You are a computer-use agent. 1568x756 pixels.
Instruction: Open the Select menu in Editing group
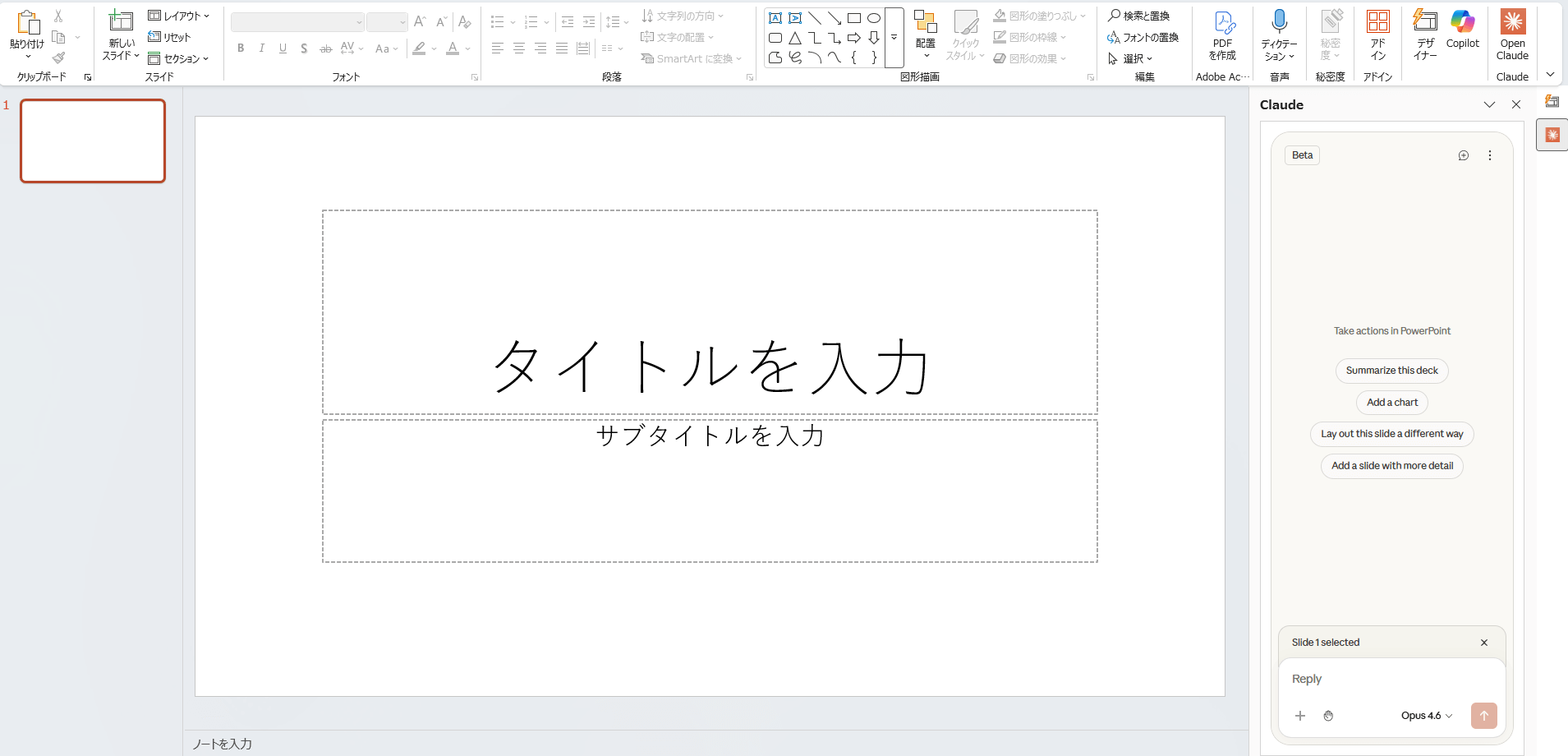[1131, 58]
